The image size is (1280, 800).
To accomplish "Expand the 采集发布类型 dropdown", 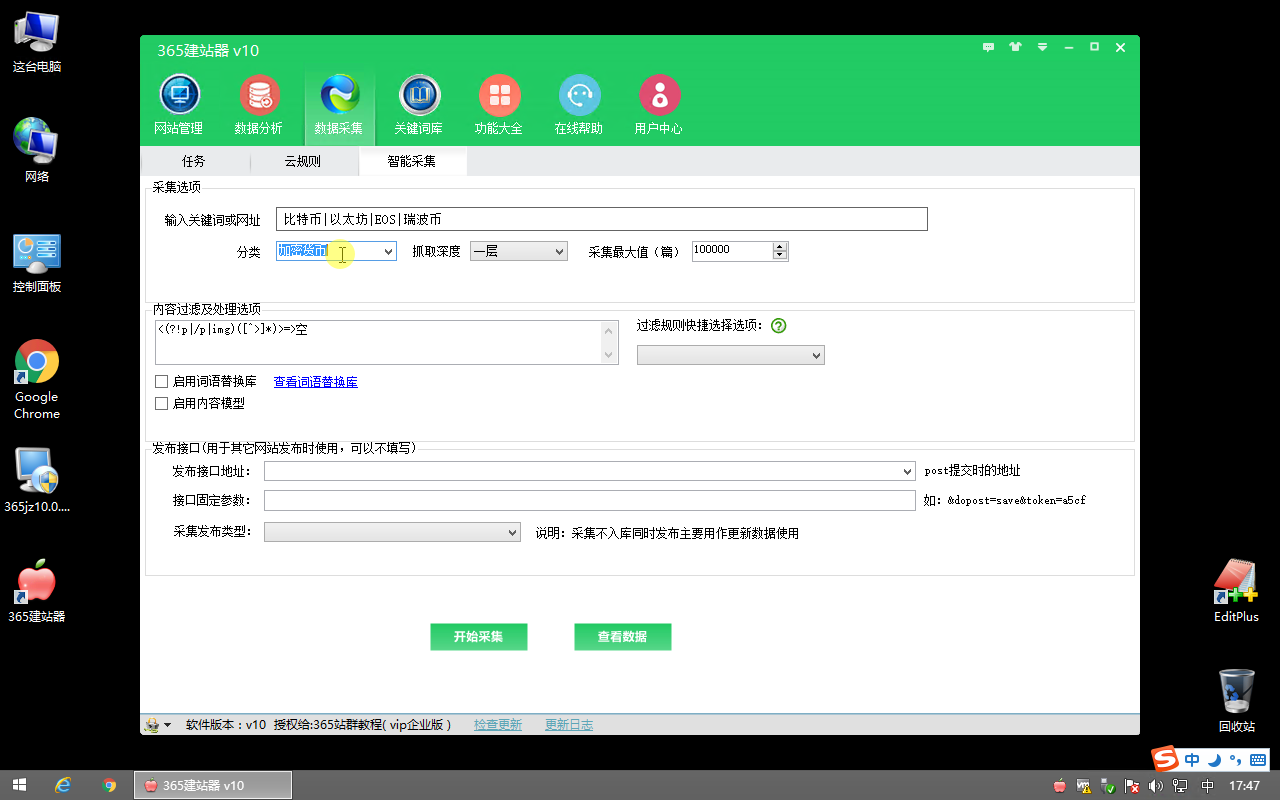I will coord(512,532).
